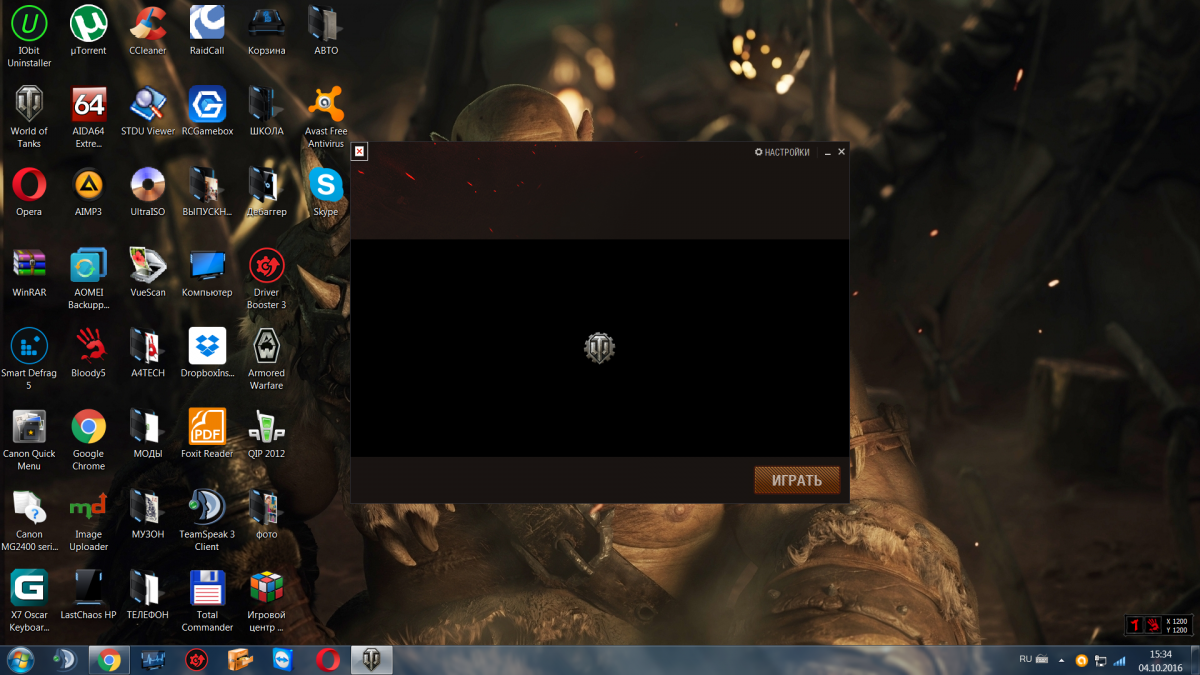Screen dimensions: 1200x675
Task: Open the Windows Start menu
Action: [x=20, y=660]
